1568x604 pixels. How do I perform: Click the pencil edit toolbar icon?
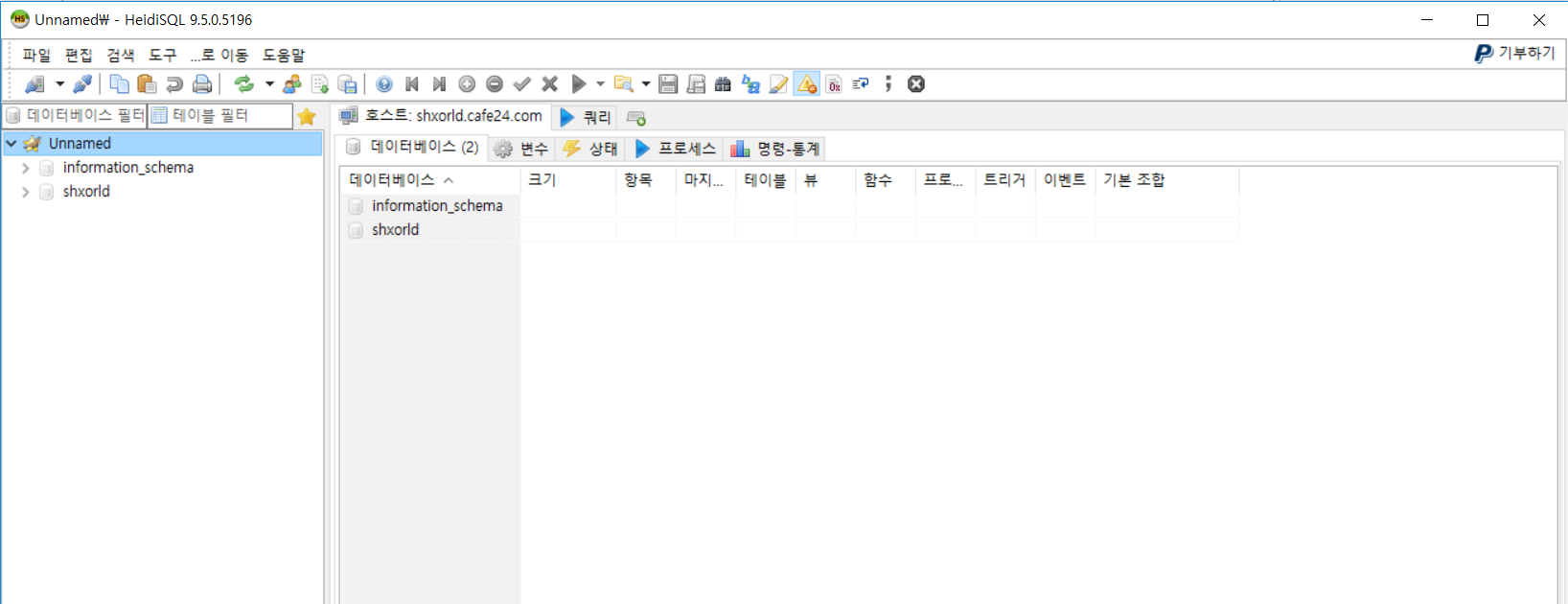click(779, 84)
